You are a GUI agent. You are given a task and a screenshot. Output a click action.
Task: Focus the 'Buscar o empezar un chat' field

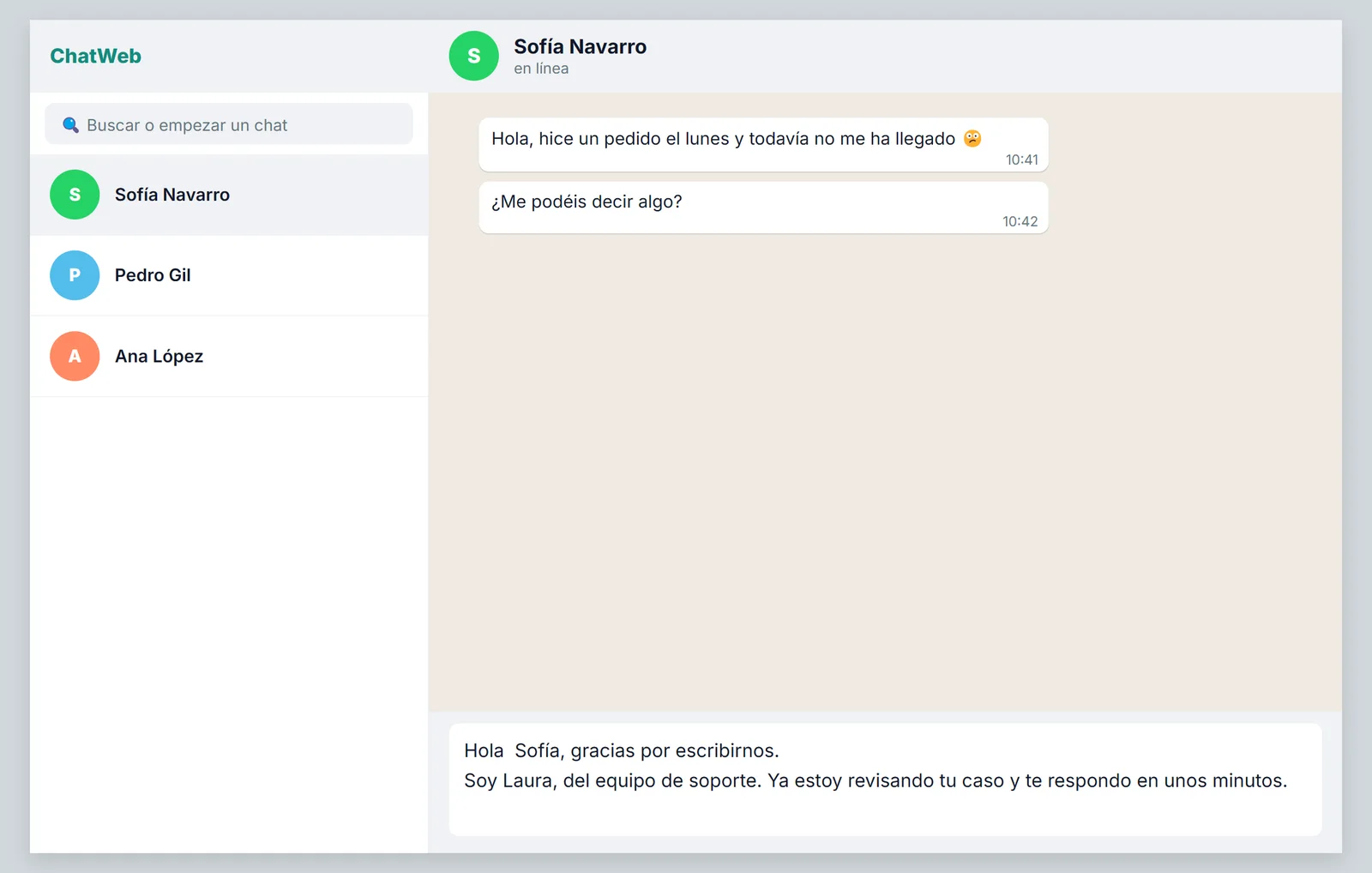[x=229, y=124]
